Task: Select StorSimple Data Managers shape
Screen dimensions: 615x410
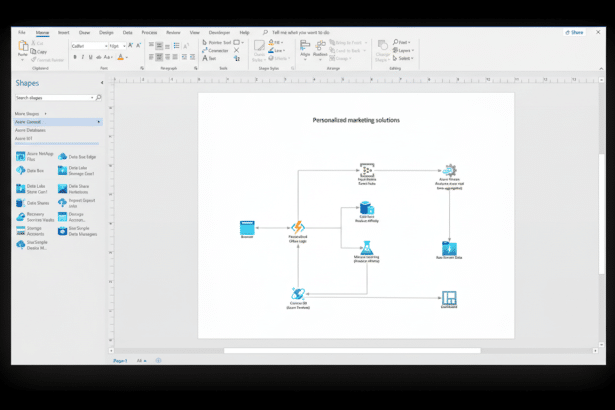Action: coord(77,231)
